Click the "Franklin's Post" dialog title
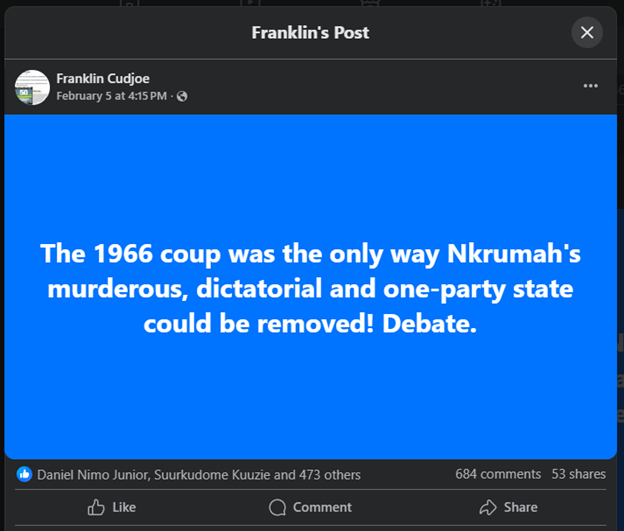This screenshot has width=624, height=531. click(310, 33)
